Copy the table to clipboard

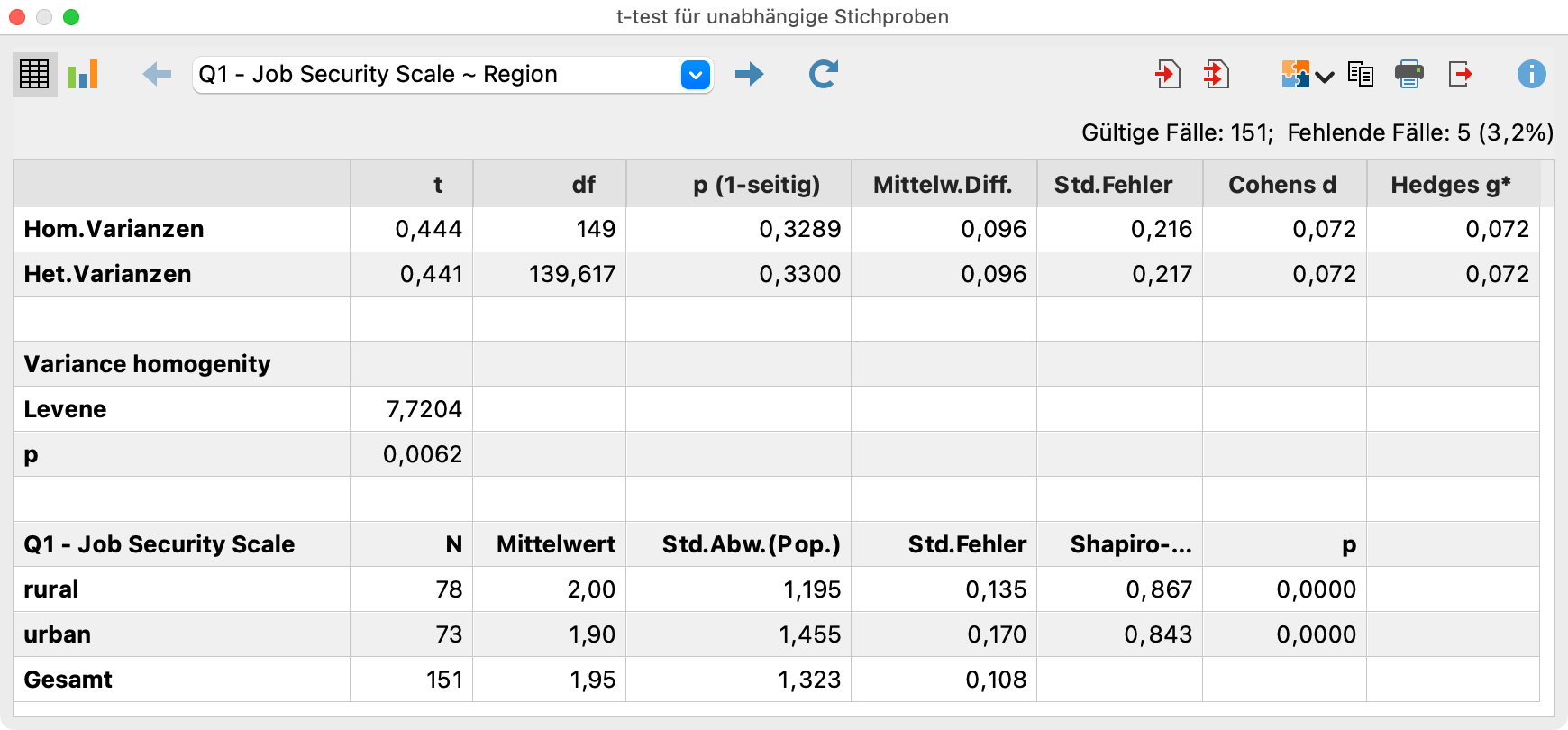[x=1360, y=75]
